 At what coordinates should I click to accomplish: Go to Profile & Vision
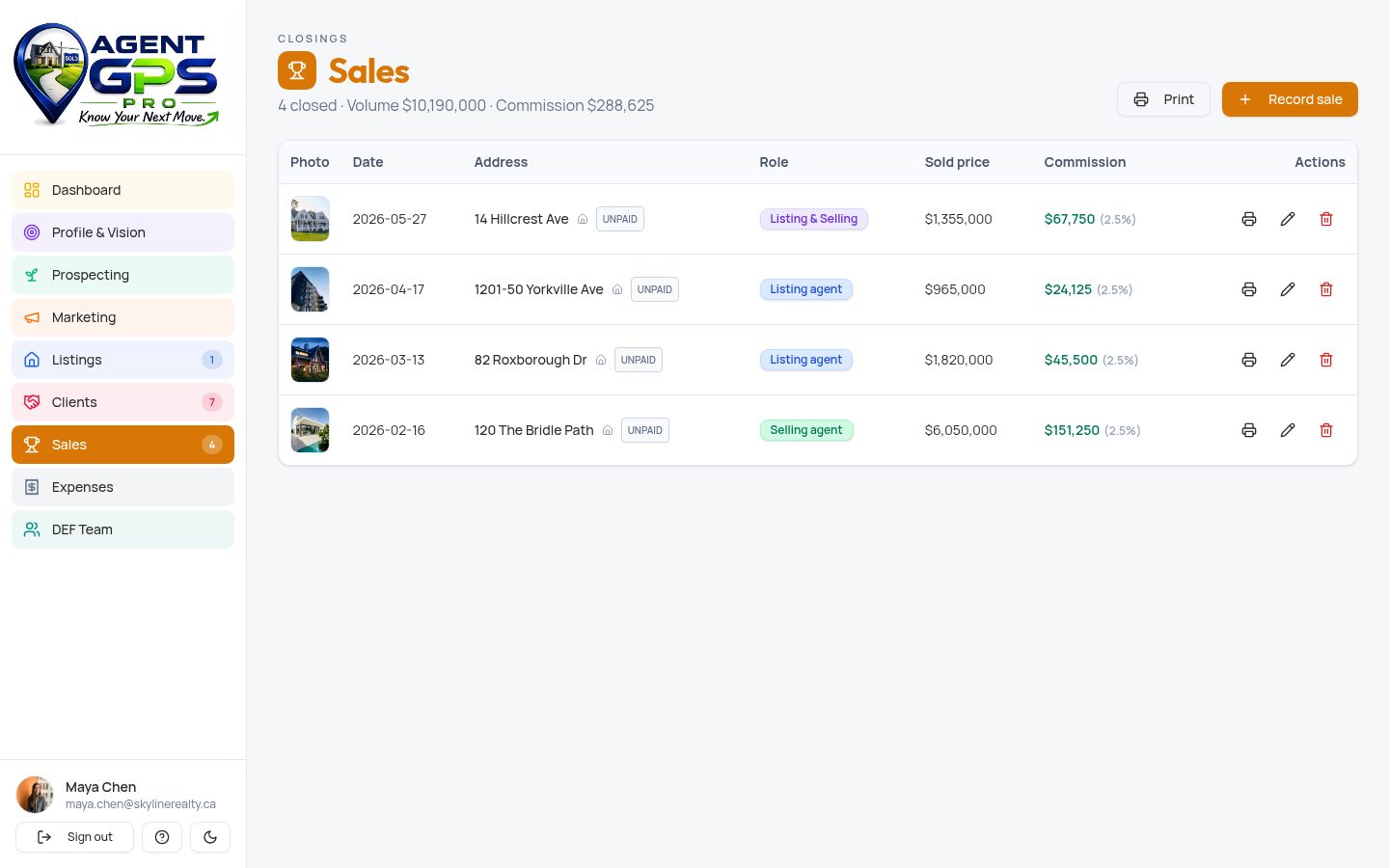click(123, 232)
